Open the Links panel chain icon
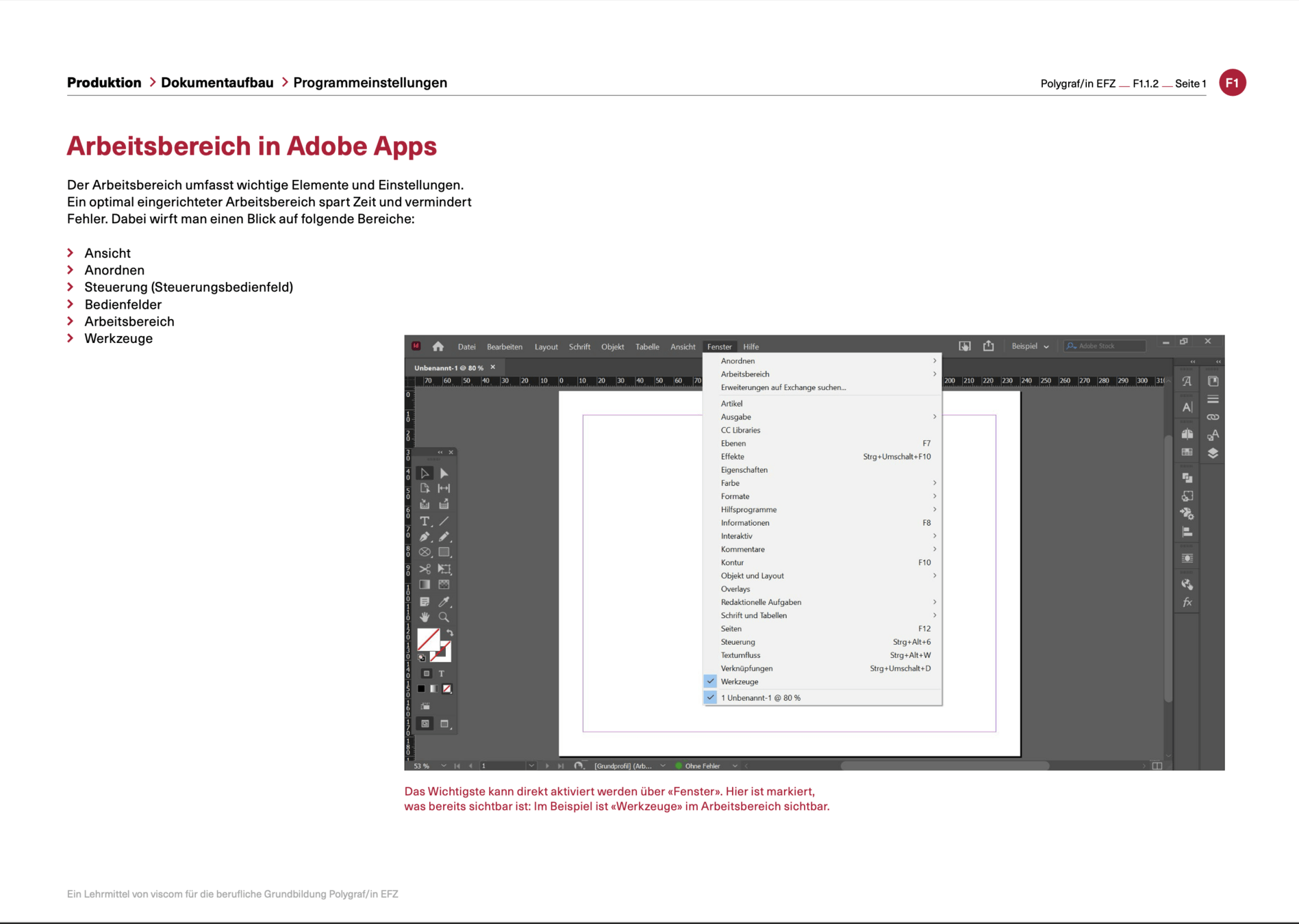Screen dimensions: 1299x924 [x=1213, y=417]
